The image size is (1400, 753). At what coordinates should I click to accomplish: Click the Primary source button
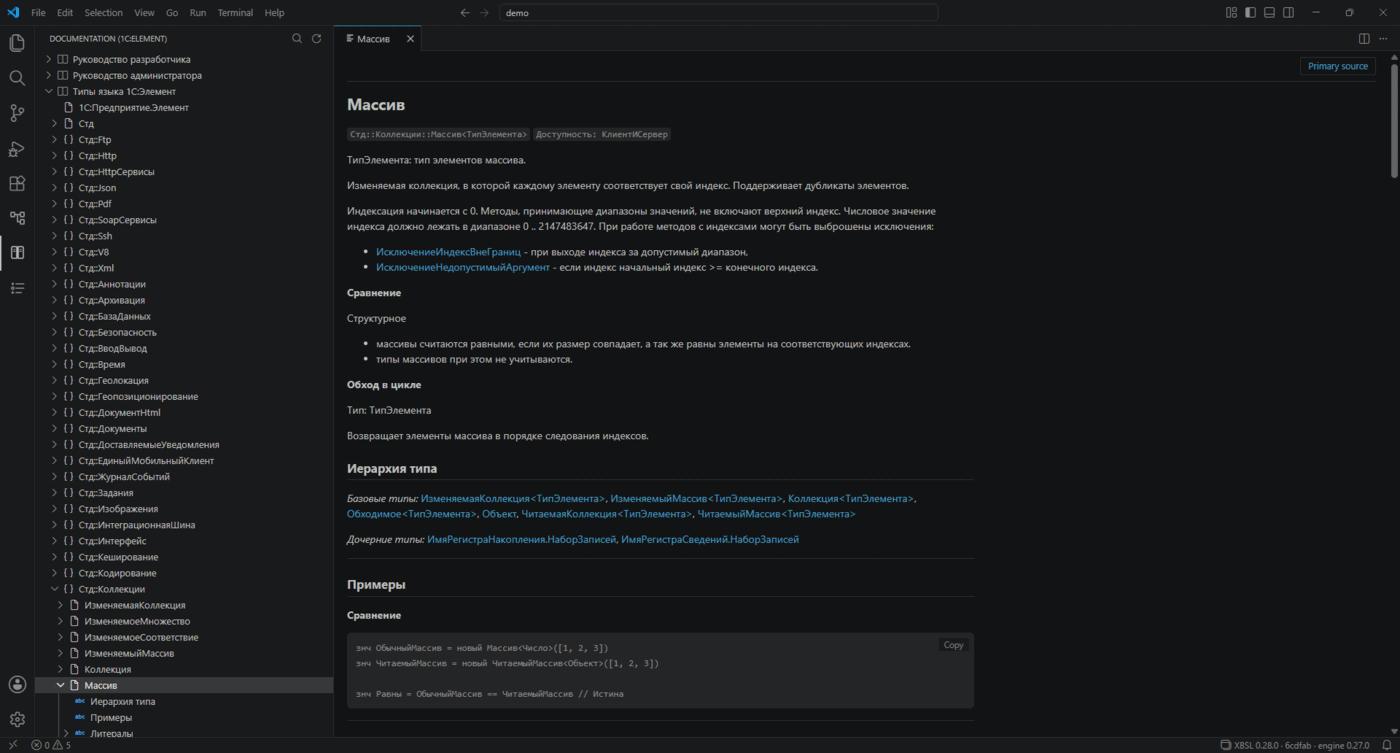point(1337,66)
